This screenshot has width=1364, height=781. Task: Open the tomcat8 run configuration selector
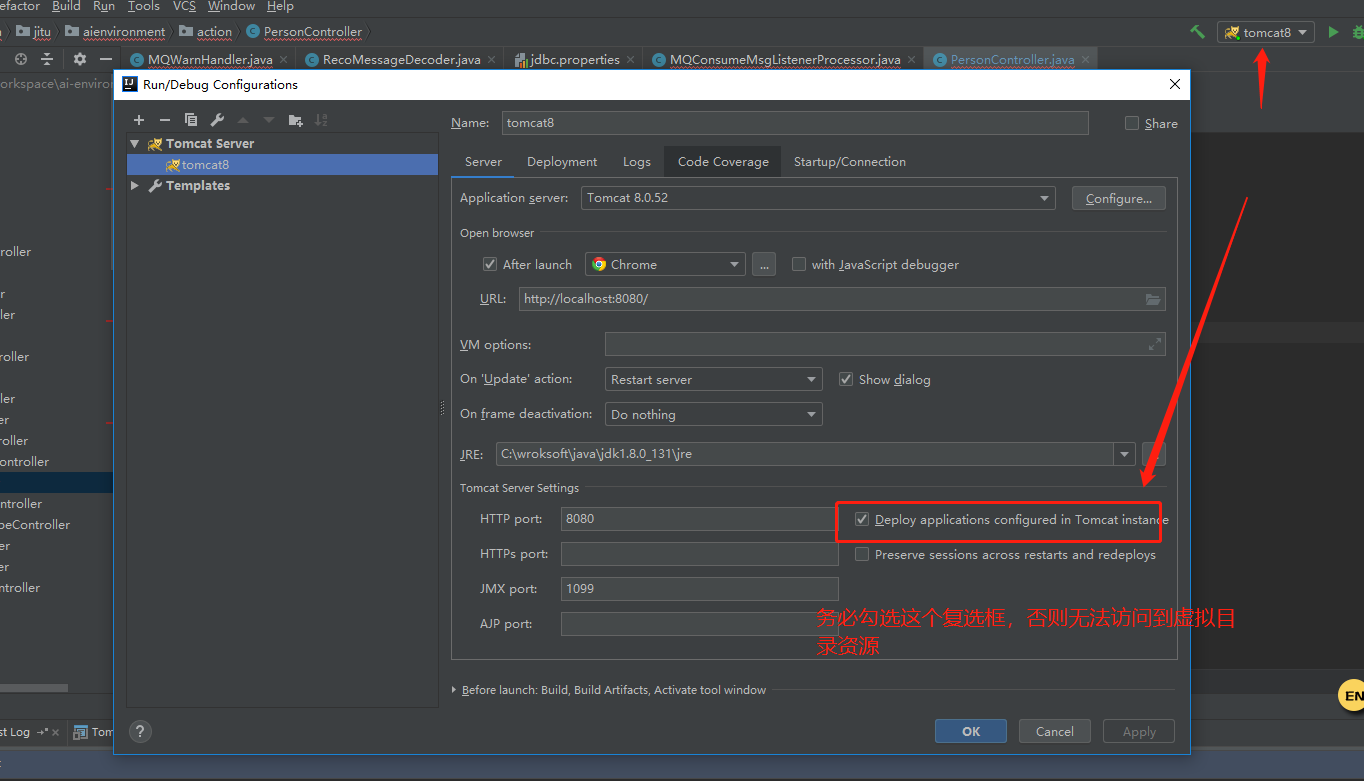[1265, 32]
